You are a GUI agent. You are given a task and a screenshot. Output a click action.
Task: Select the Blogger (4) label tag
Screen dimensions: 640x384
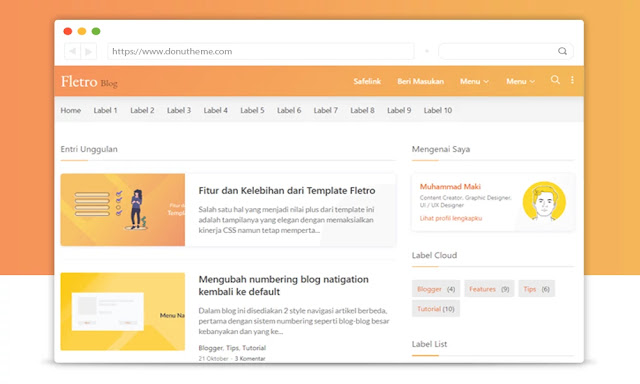click(x=436, y=289)
